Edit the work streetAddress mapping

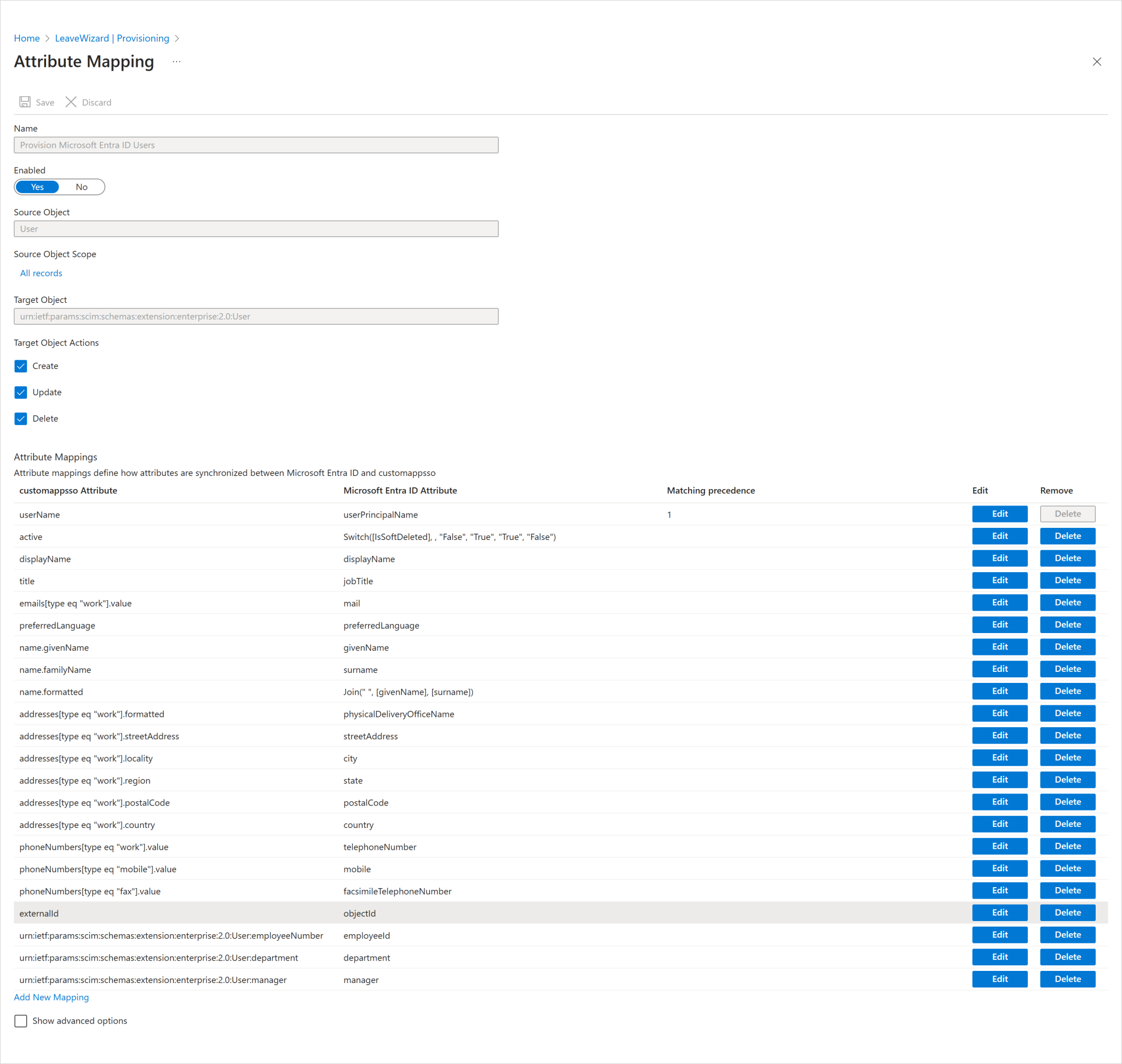(x=999, y=735)
